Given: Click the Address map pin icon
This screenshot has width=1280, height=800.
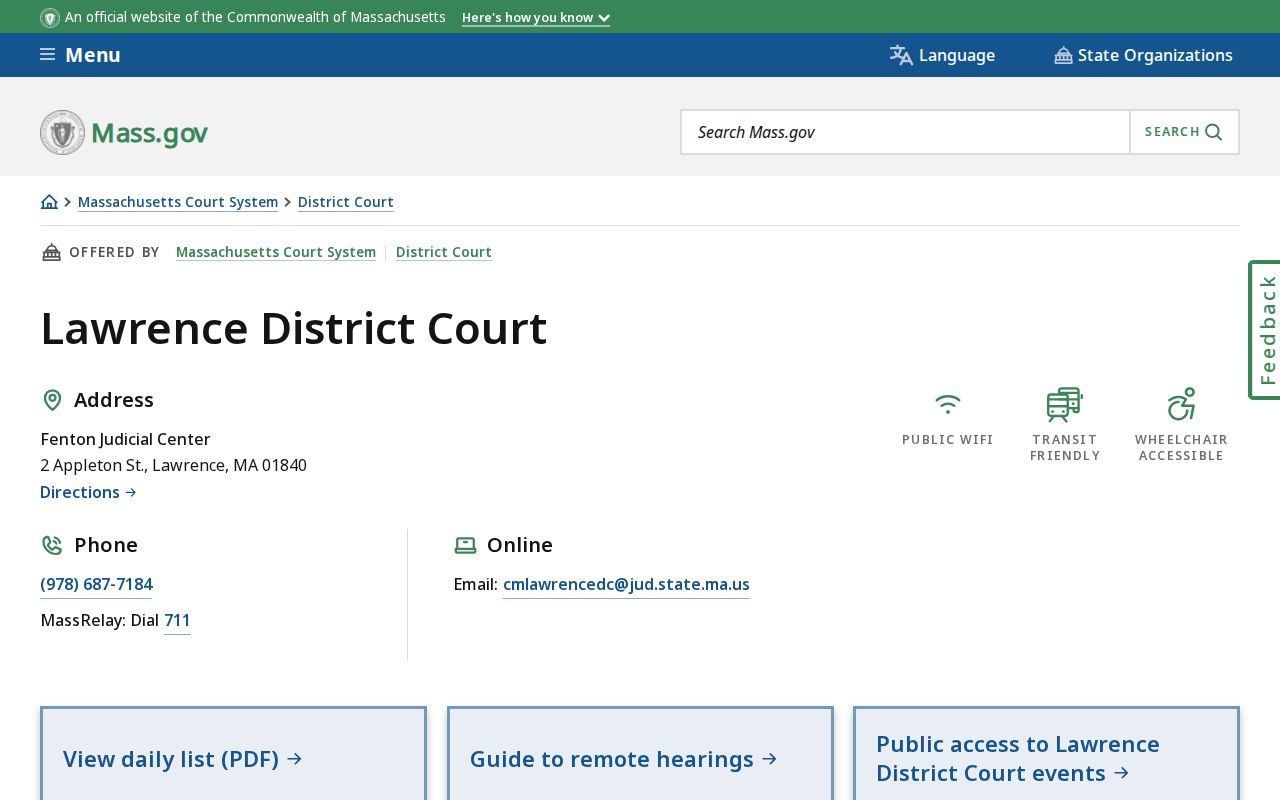Looking at the screenshot, I should pos(52,400).
